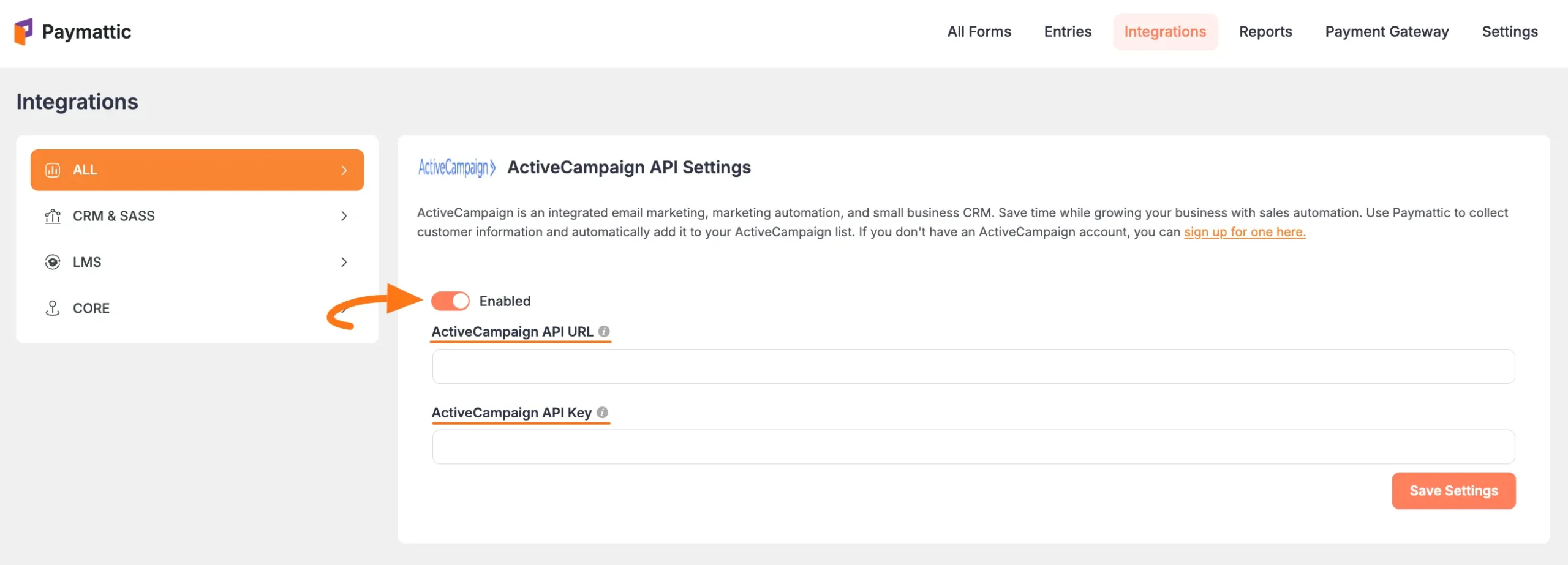Open the API Key info tooltip icon
The image size is (1568, 565).
pyautogui.click(x=604, y=412)
